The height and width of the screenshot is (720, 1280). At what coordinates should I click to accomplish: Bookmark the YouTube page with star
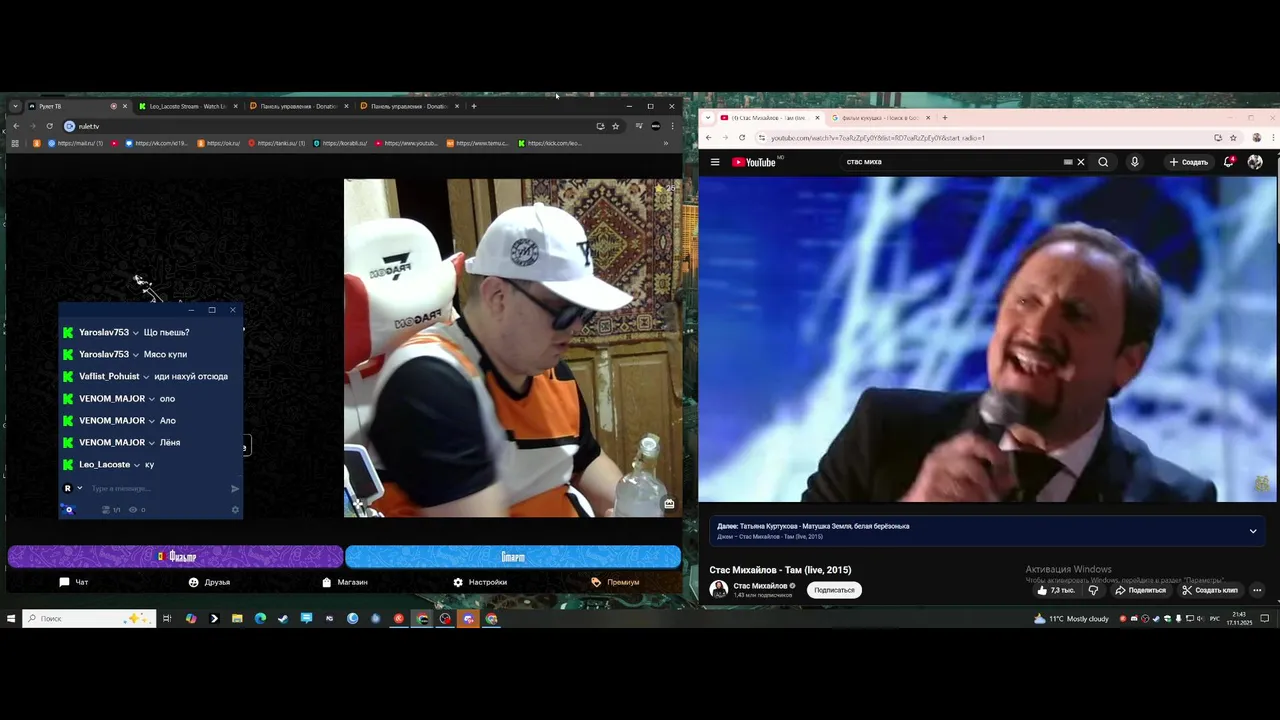1233,138
